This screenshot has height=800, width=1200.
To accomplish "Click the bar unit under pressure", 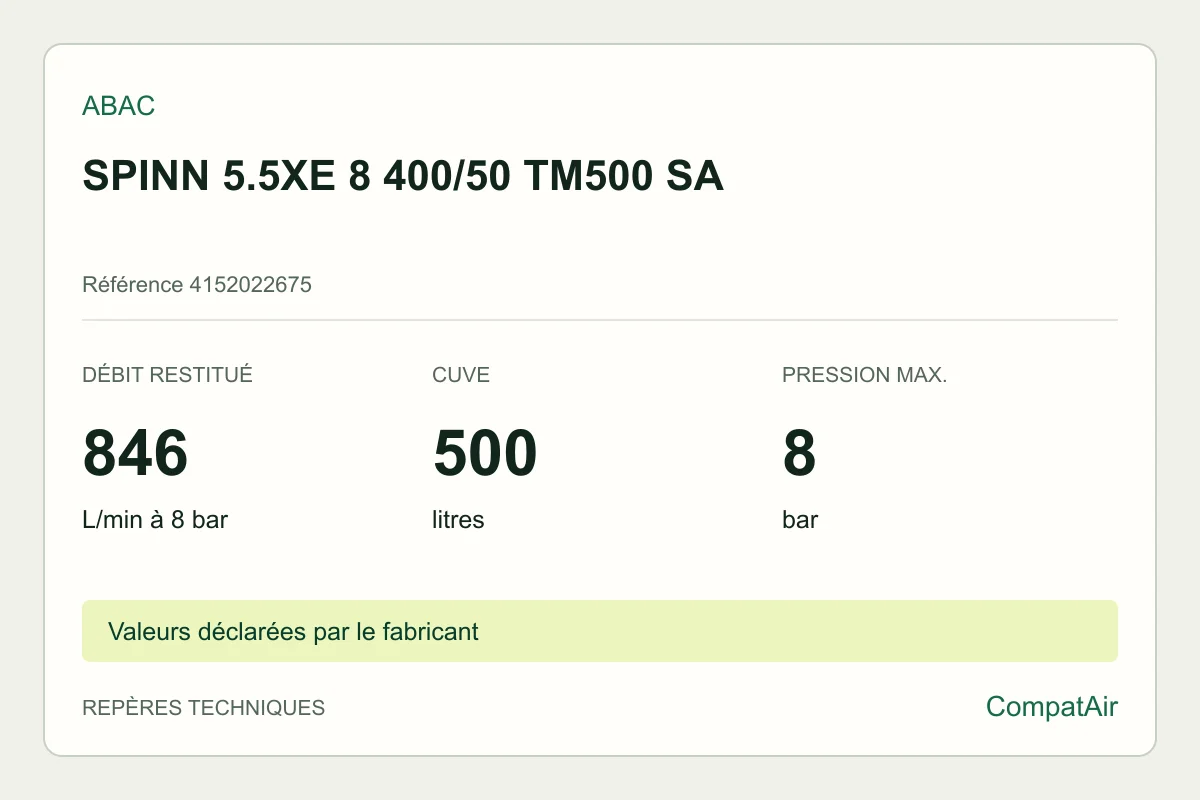I will pos(800,520).
